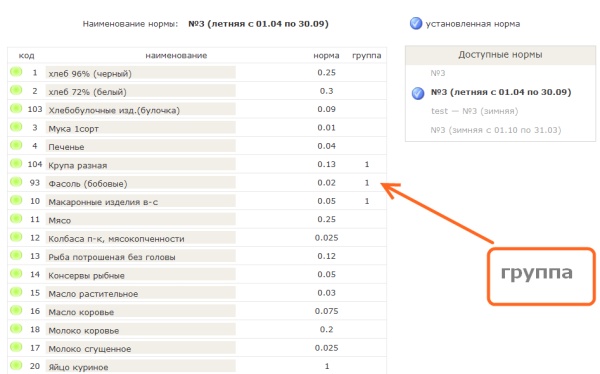Click norm value 0.02 for Фасоль

click(326, 183)
